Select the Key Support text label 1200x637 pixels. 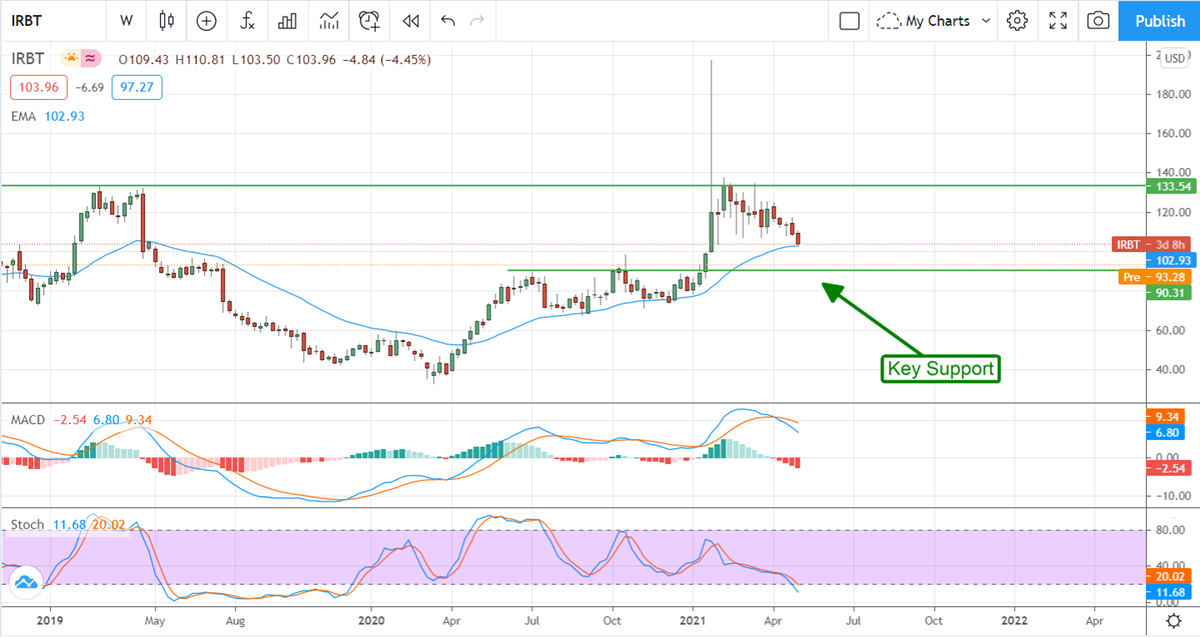pos(940,369)
